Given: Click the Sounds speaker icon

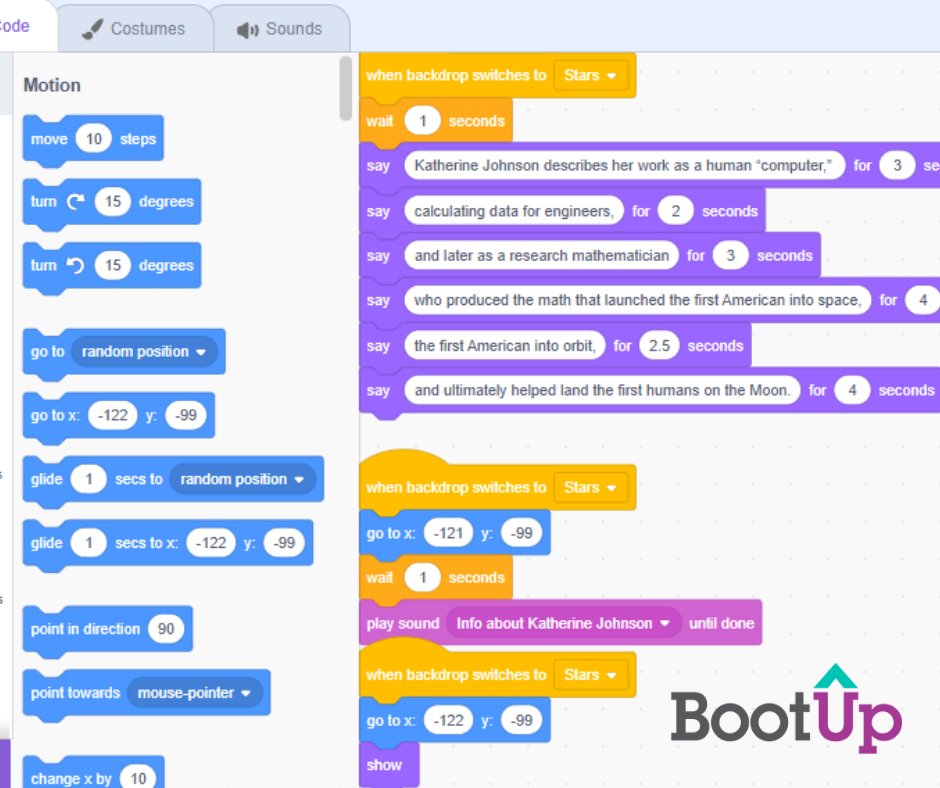Looking at the screenshot, I should 248,29.
